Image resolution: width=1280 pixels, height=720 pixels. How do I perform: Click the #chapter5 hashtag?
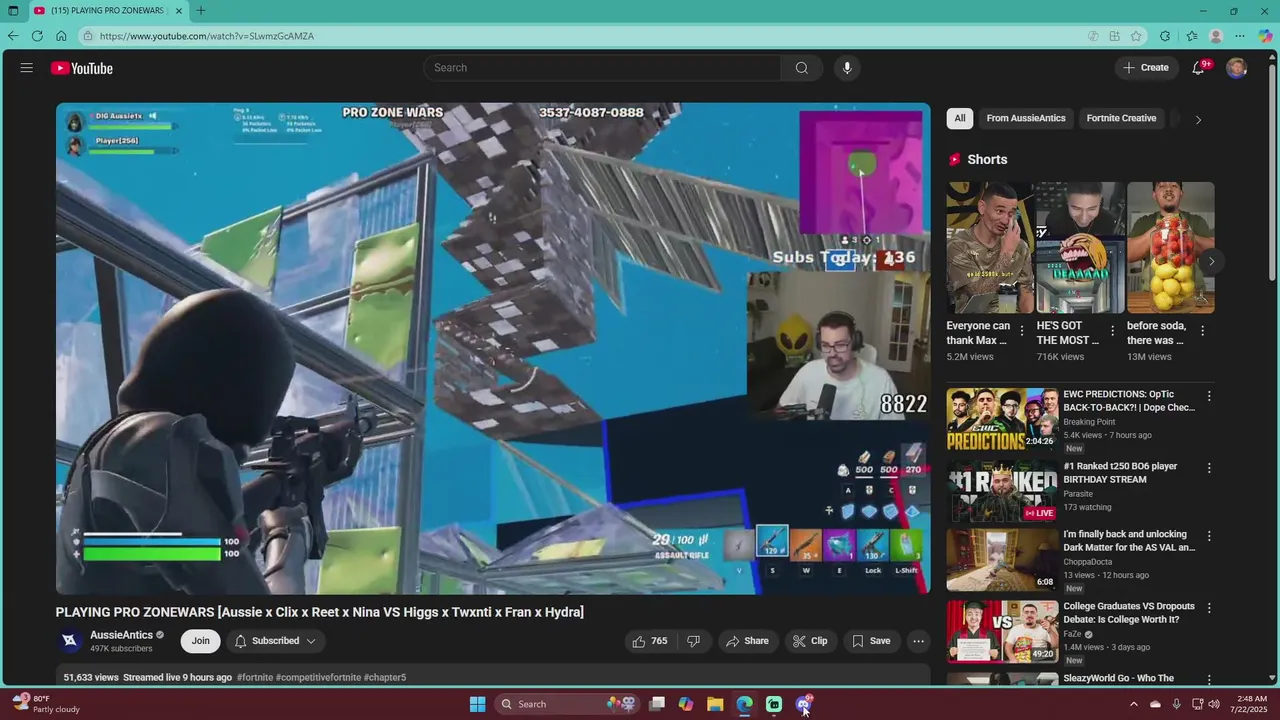385,678
